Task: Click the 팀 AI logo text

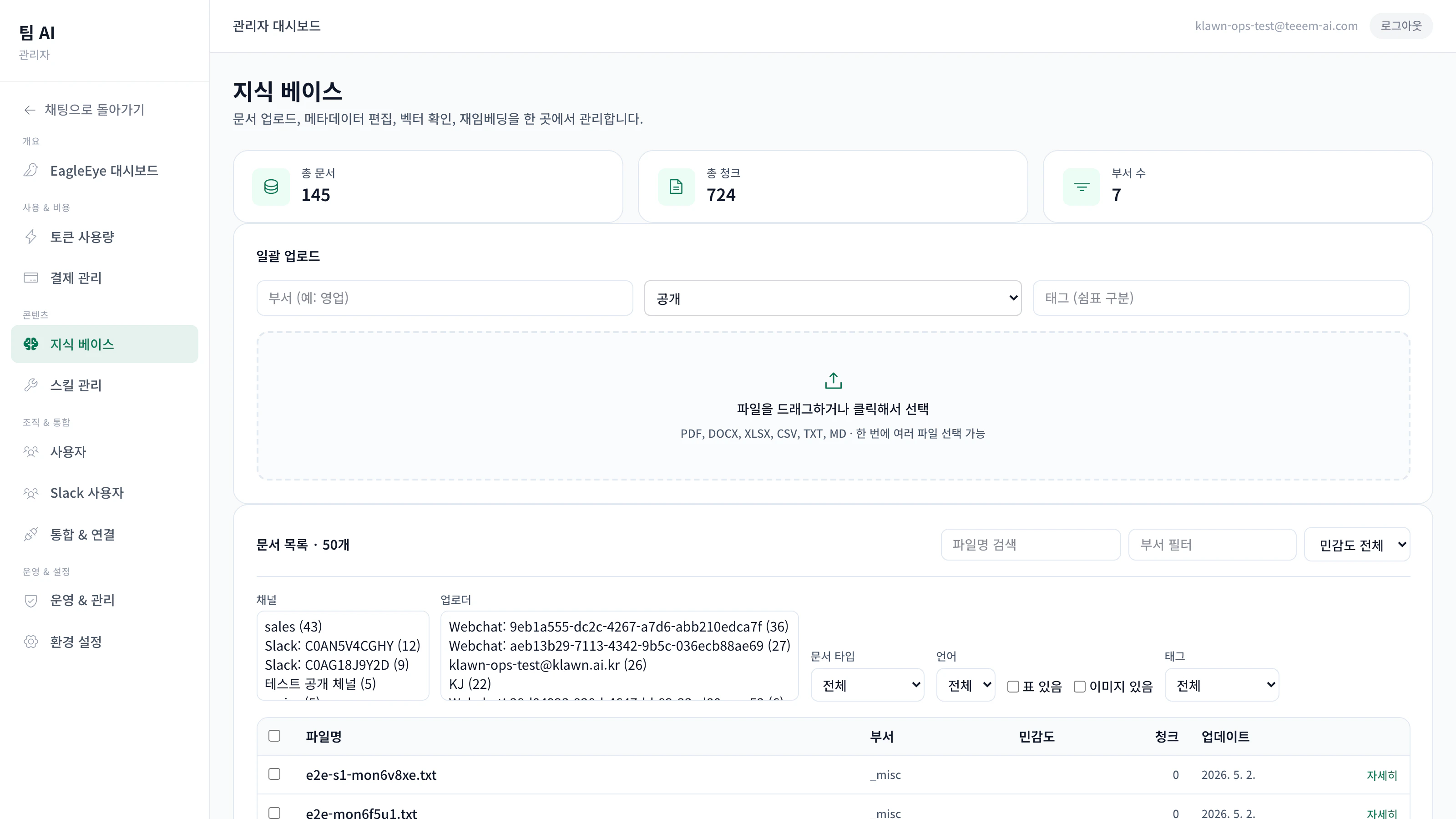Action: pos(37,33)
